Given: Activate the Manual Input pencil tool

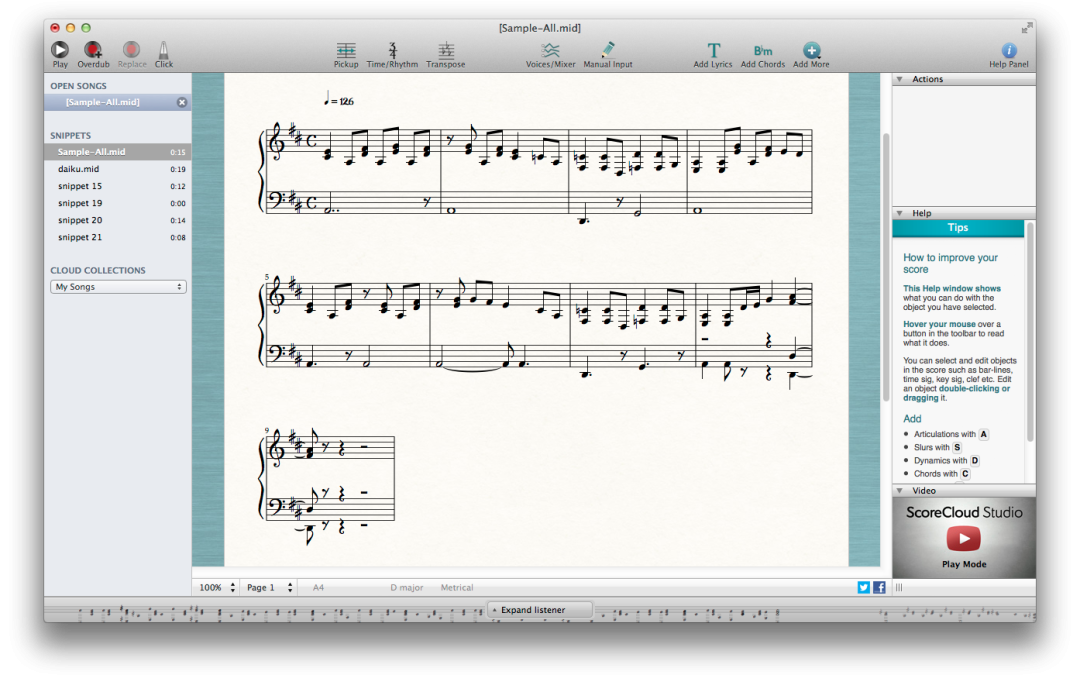Looking at the screenshot, I should 608,50.
